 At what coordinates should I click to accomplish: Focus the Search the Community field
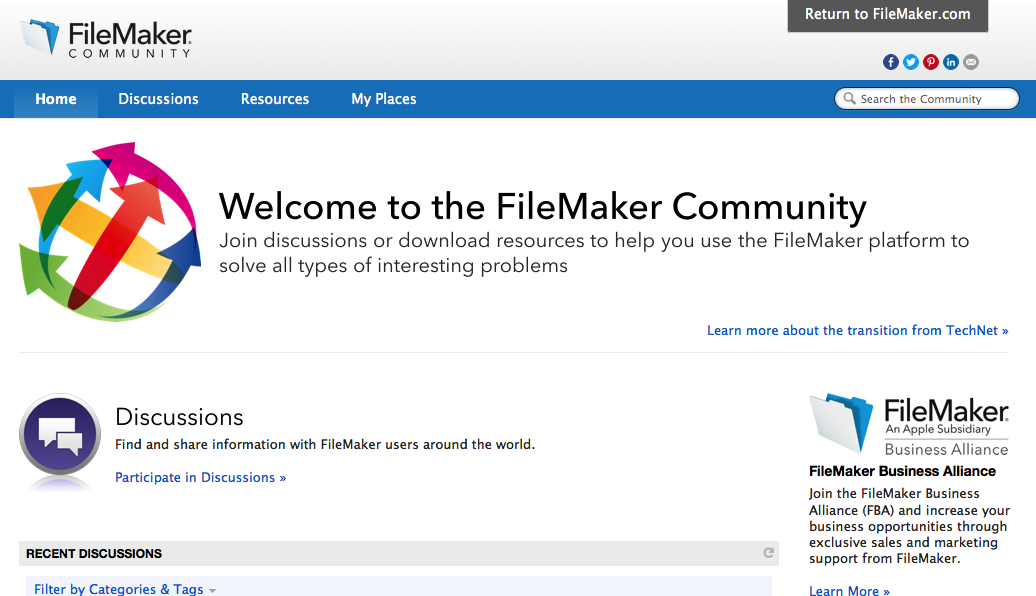click(927, 98)
